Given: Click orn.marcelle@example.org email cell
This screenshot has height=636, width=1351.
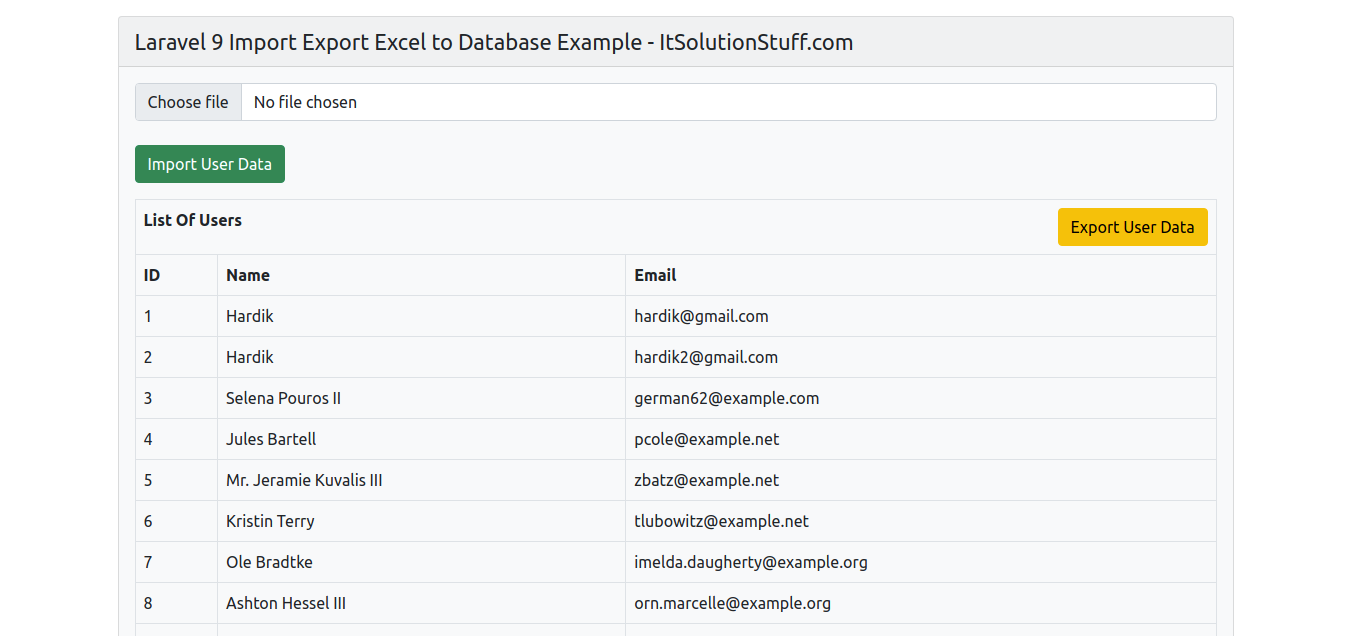Looking at the screenshot, I should 732,603.
